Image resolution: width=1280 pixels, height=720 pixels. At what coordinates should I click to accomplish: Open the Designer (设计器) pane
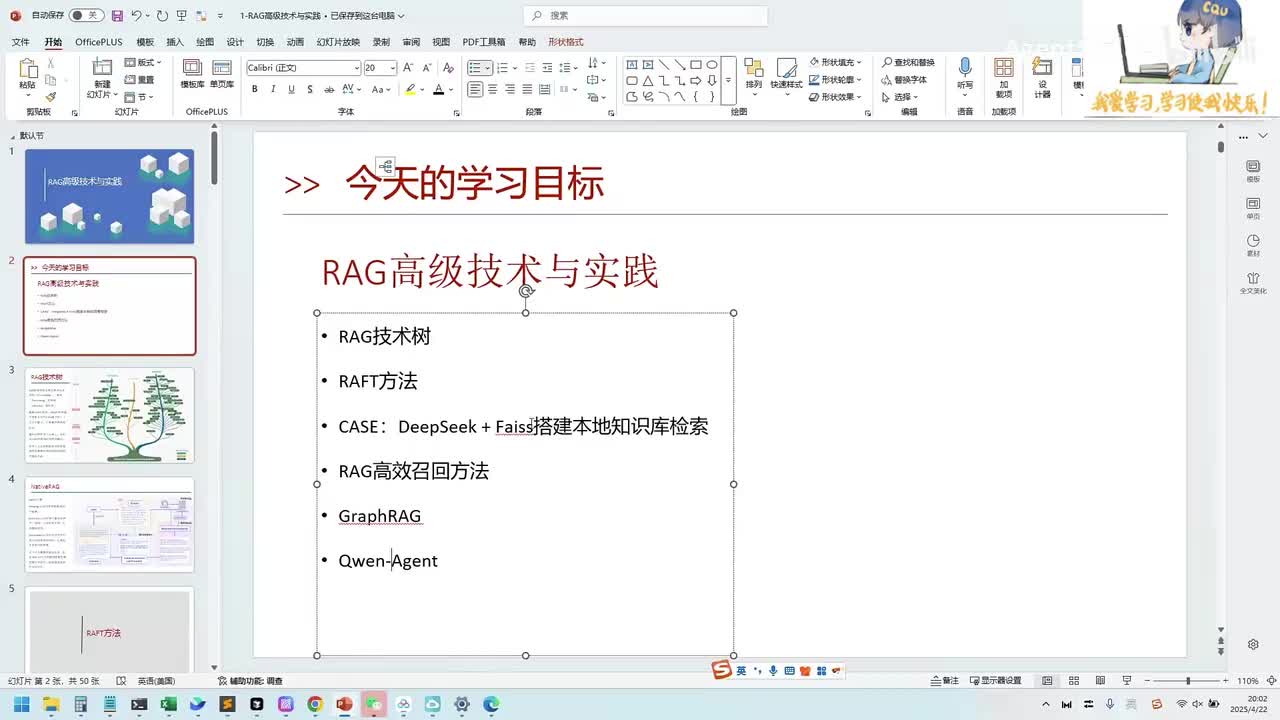pyautogui.click(x=1042, y=76)
